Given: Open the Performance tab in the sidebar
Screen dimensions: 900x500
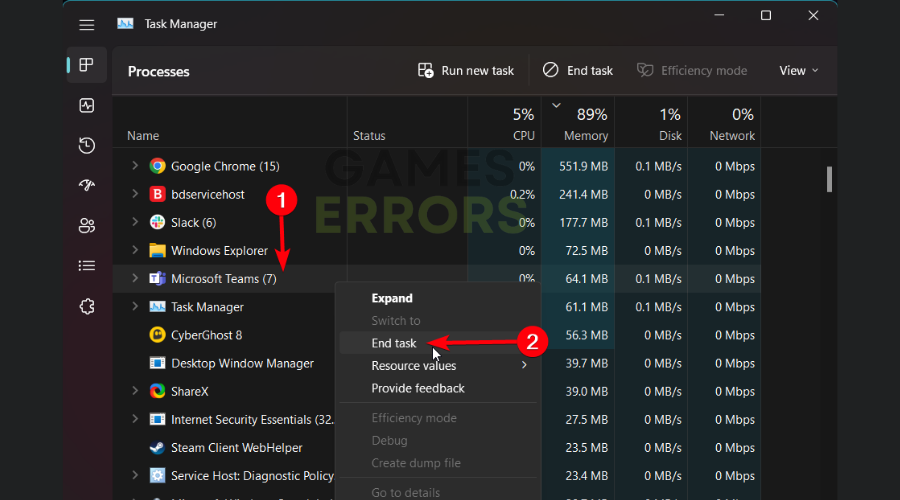Looking at the screenshot, I should pyautogui.click(x=87, y=105).
